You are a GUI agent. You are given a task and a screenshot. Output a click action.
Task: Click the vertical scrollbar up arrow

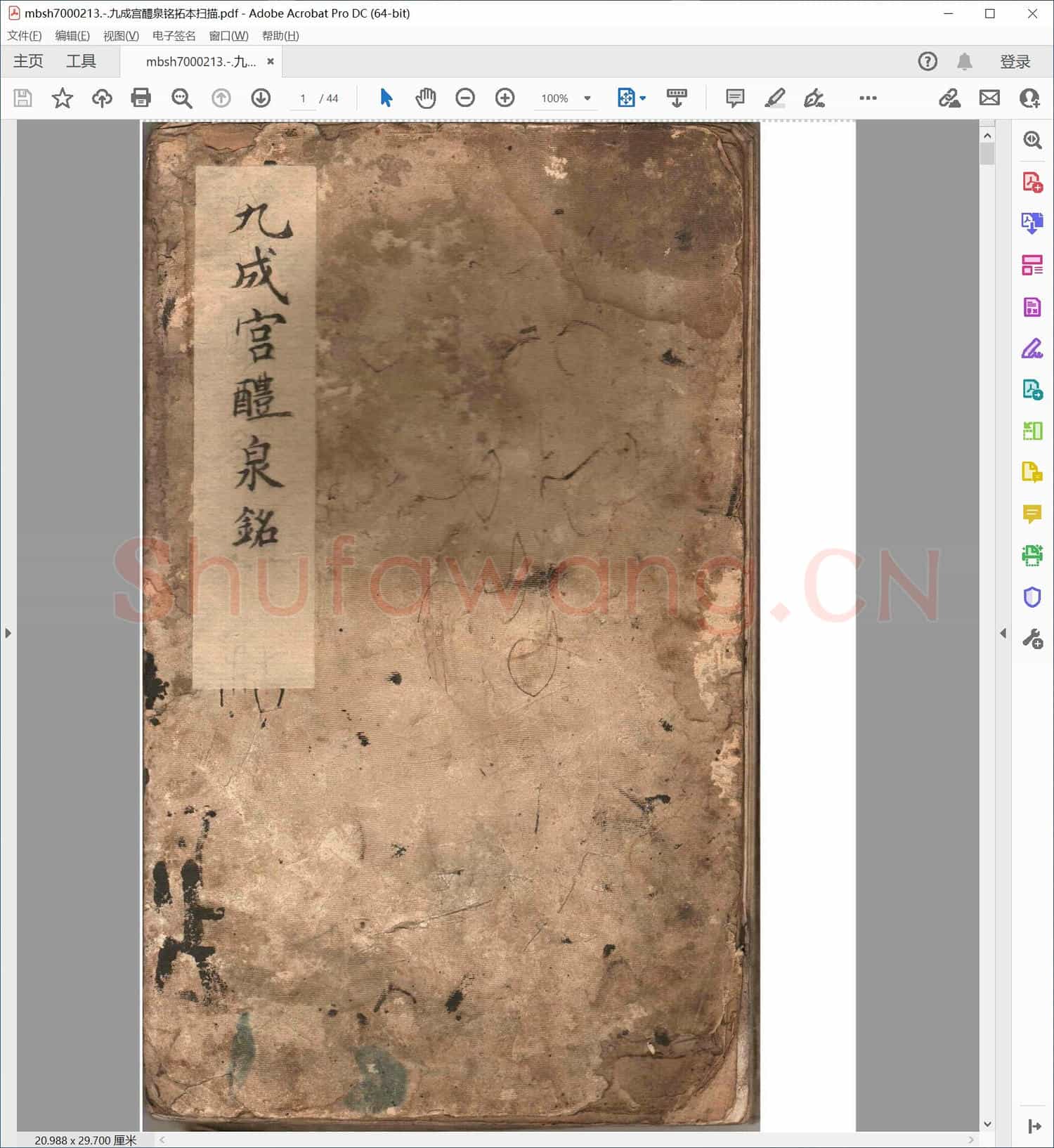tap(987, 136)
